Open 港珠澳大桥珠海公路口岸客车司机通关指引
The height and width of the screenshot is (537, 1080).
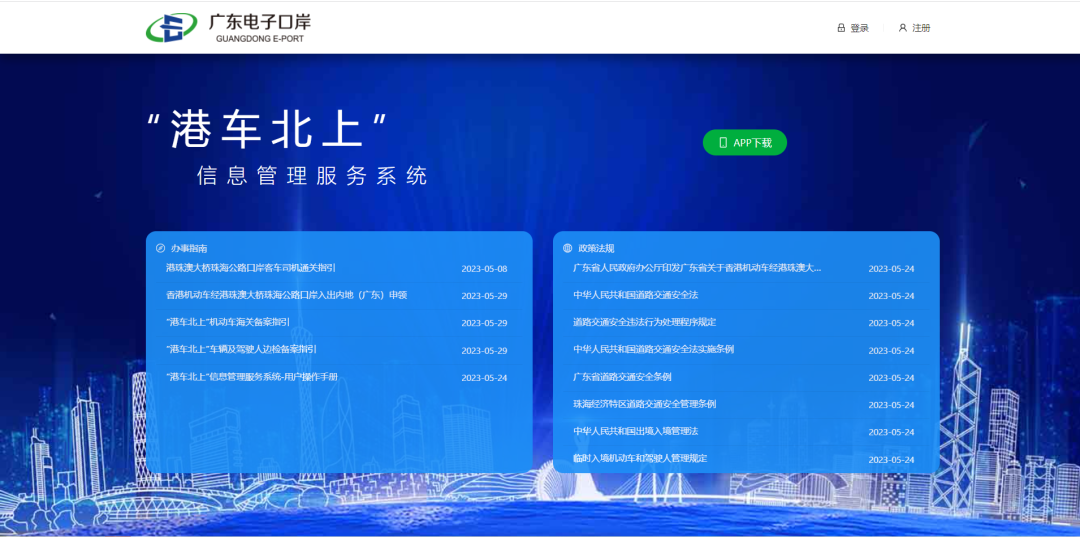click(251, 268)
